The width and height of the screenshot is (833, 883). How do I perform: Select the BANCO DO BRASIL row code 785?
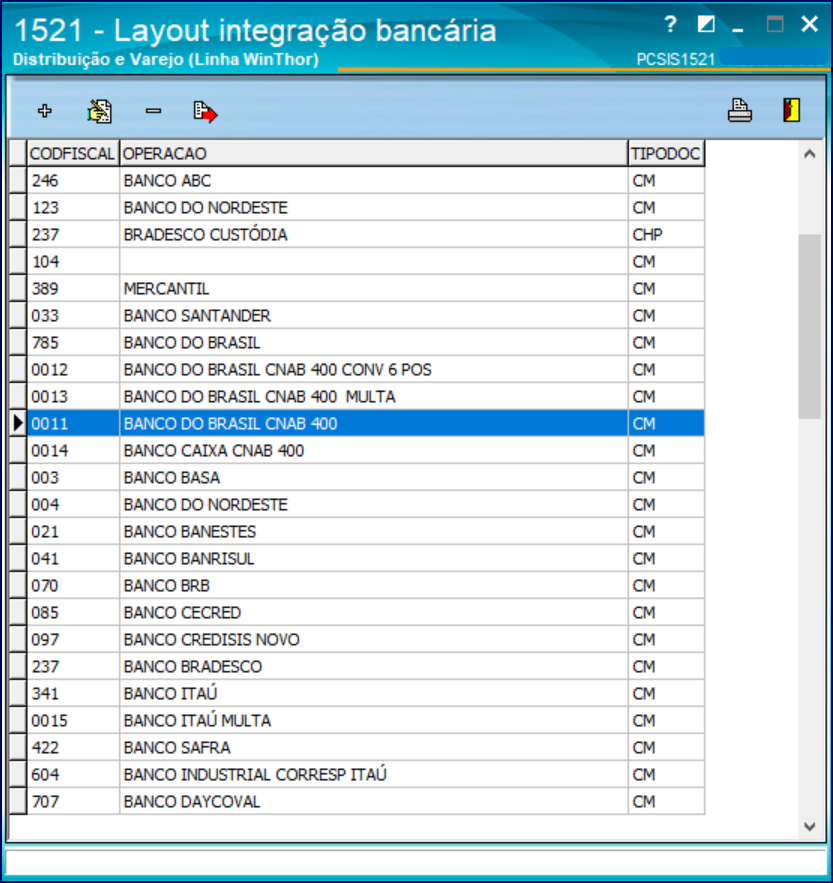point(366,343)
